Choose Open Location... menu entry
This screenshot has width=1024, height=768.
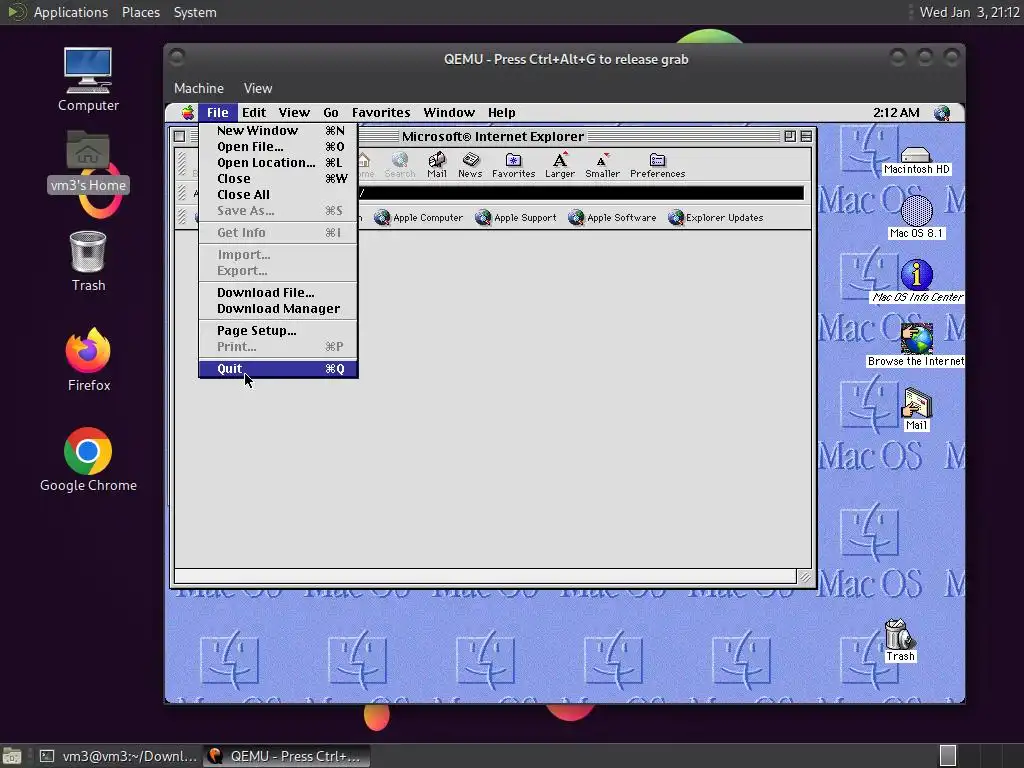278,163
